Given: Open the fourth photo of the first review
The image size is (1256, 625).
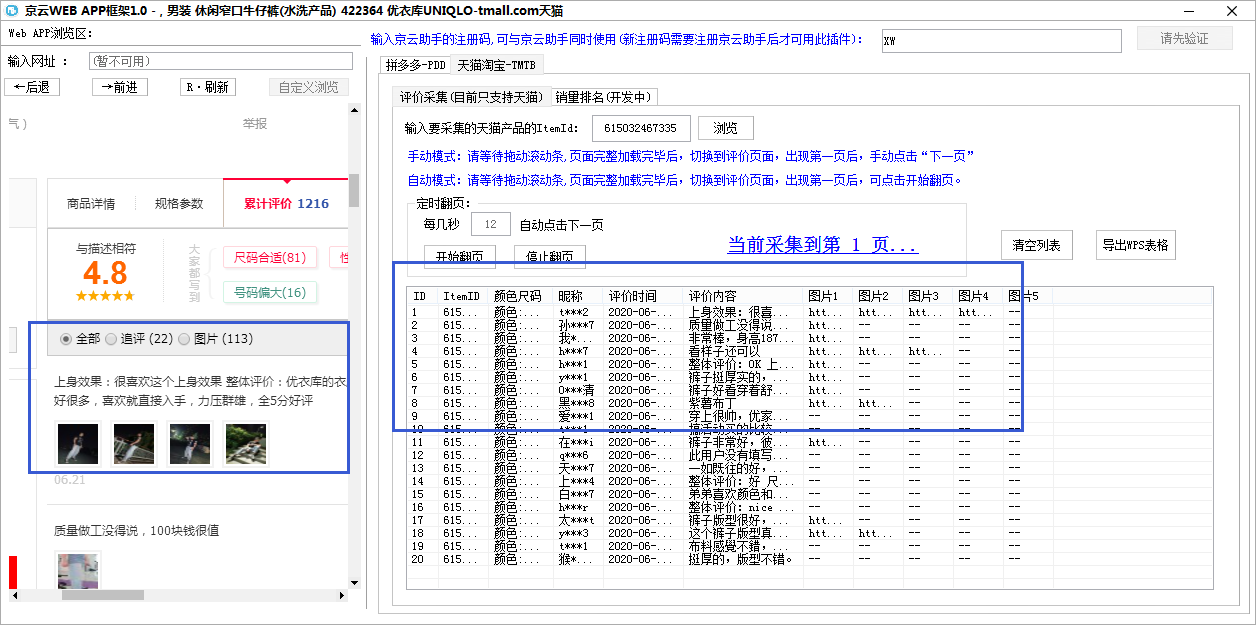Looking at the screenshot, I should (x=246, y=444).
